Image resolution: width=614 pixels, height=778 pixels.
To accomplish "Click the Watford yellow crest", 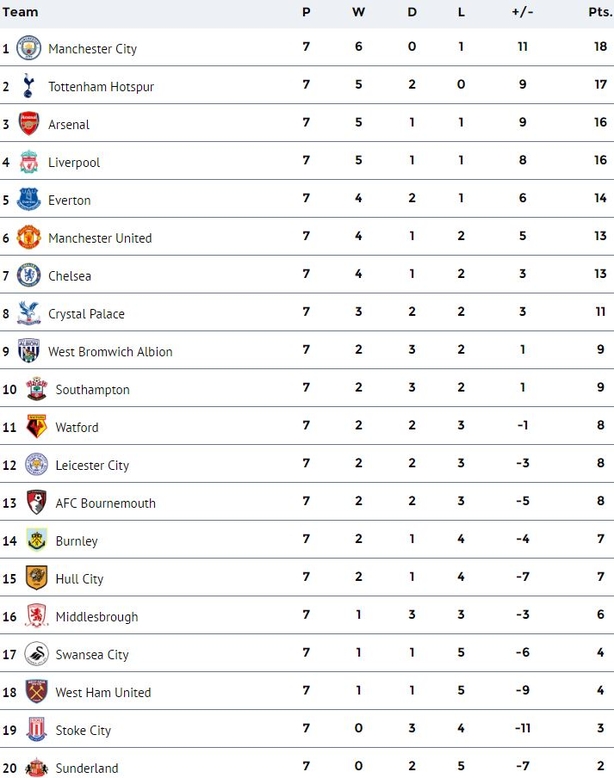I will pos(36,427).
